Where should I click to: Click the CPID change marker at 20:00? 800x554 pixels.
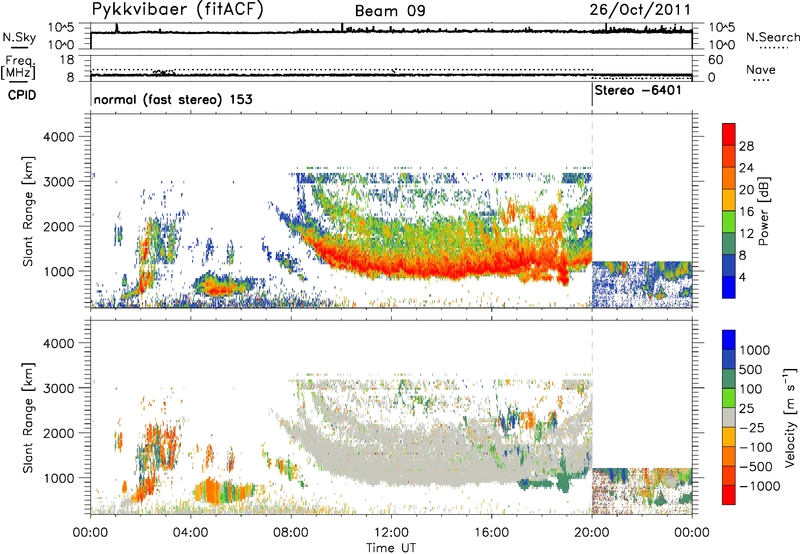[592, 94]
